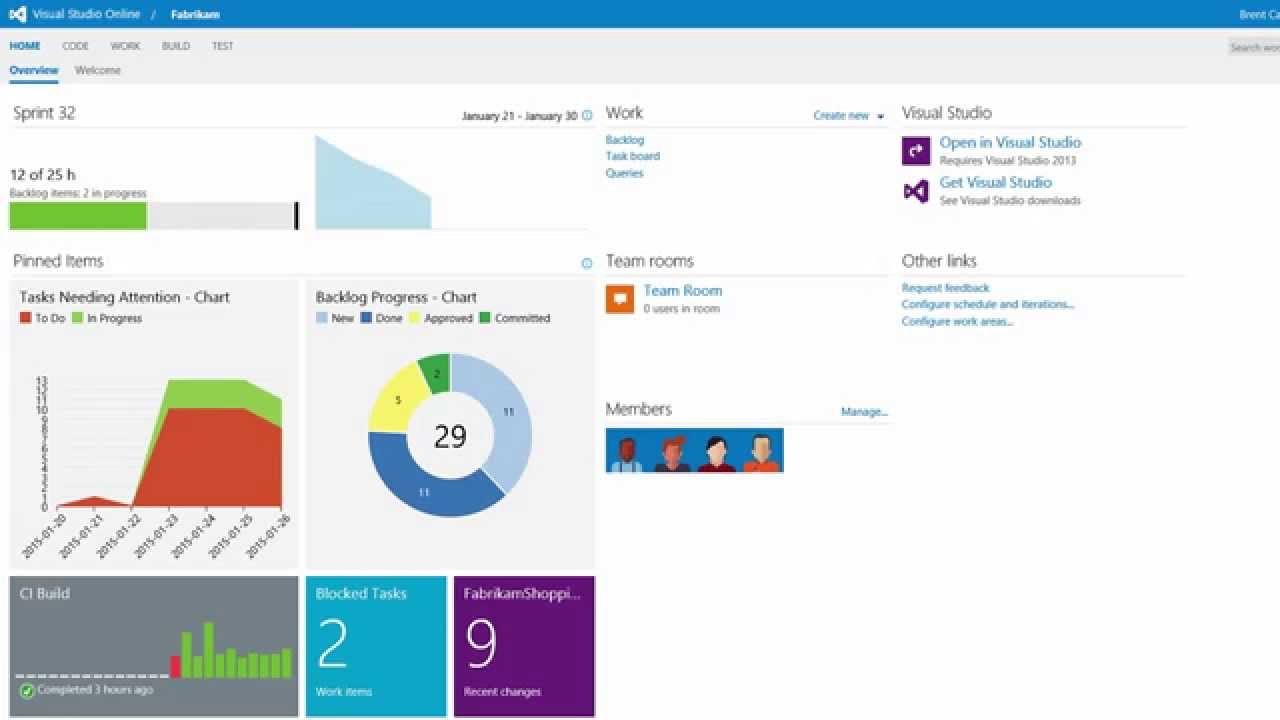The height and width of the screenshot is (720, 1280).
Task: Click the January 21 - January 30 date text
Action: 519,116
